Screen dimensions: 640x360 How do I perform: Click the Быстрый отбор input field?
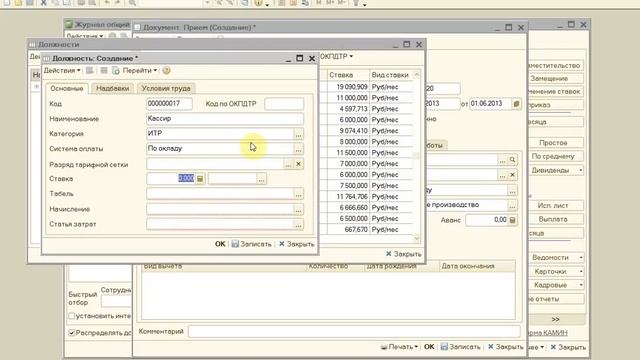[116, 302]
